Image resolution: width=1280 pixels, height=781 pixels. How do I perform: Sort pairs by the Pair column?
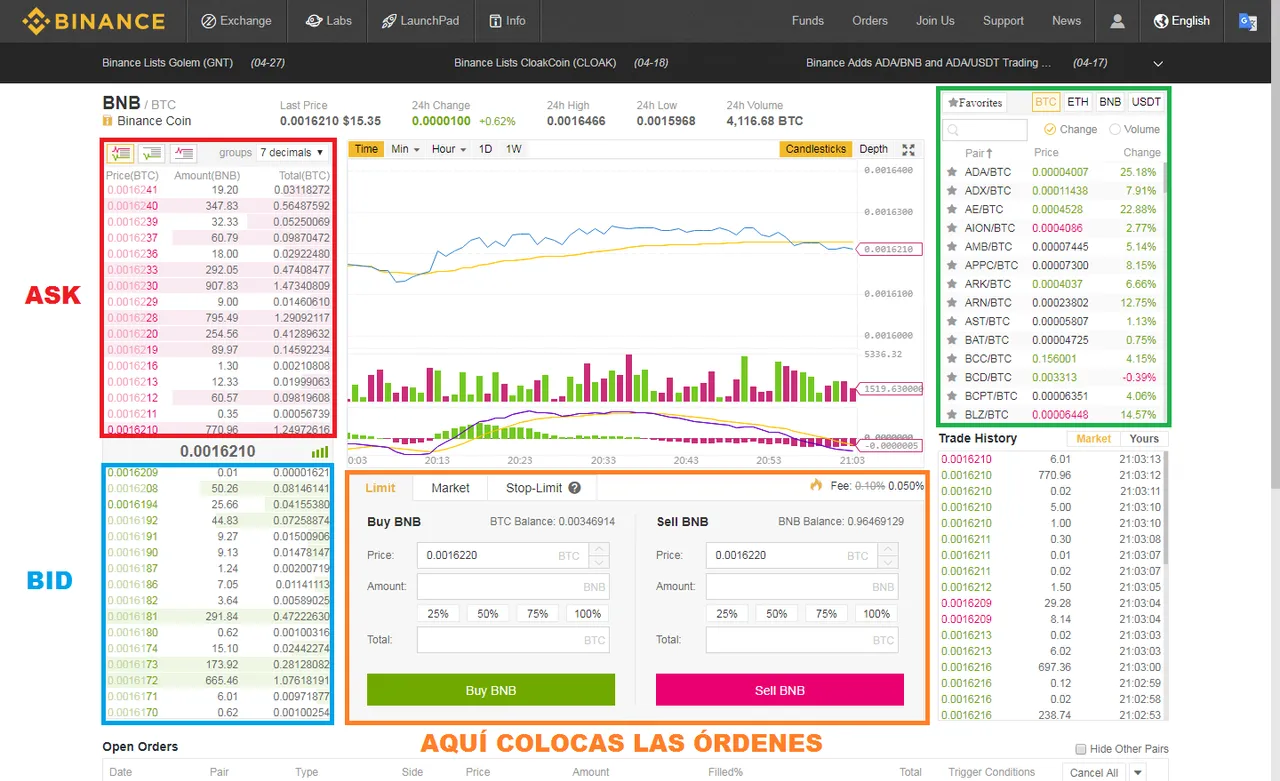(979, 153)
